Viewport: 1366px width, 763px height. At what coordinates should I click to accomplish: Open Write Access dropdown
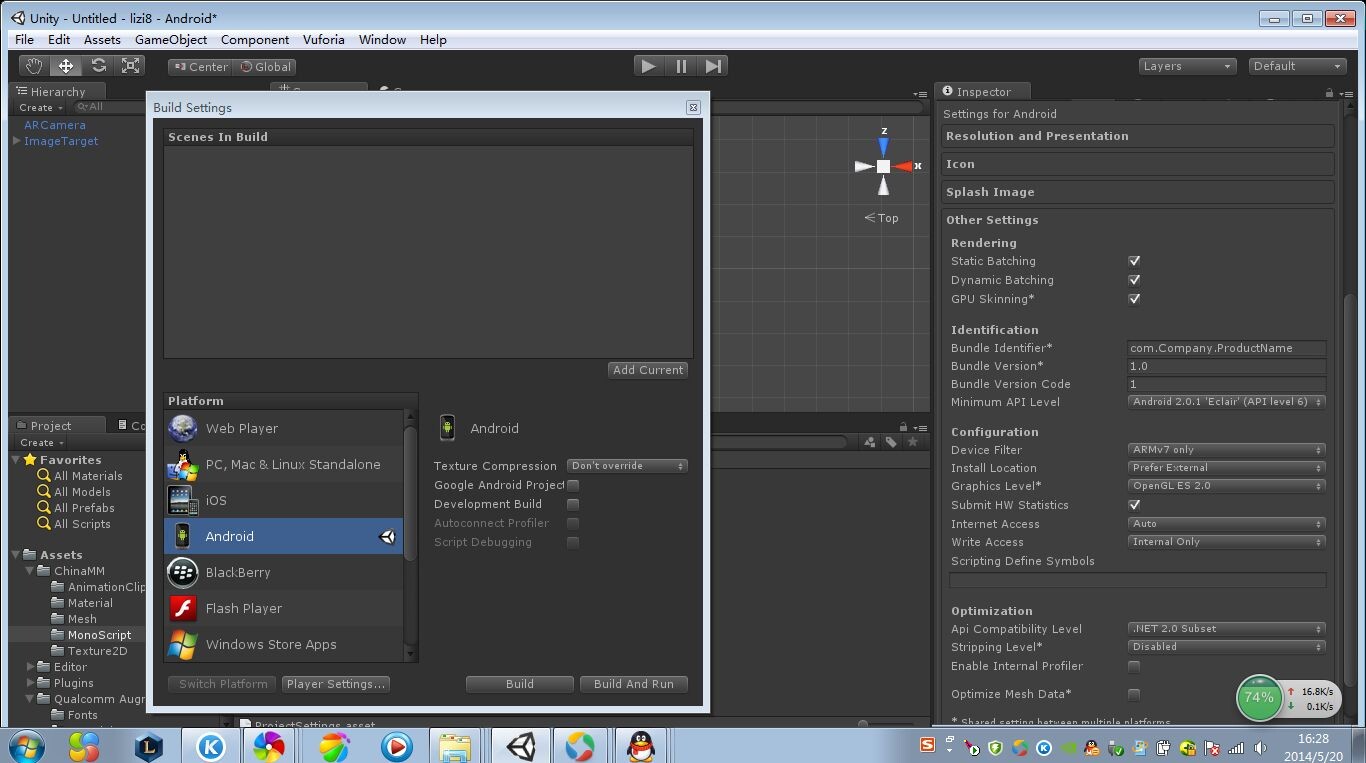point(1227,542)
